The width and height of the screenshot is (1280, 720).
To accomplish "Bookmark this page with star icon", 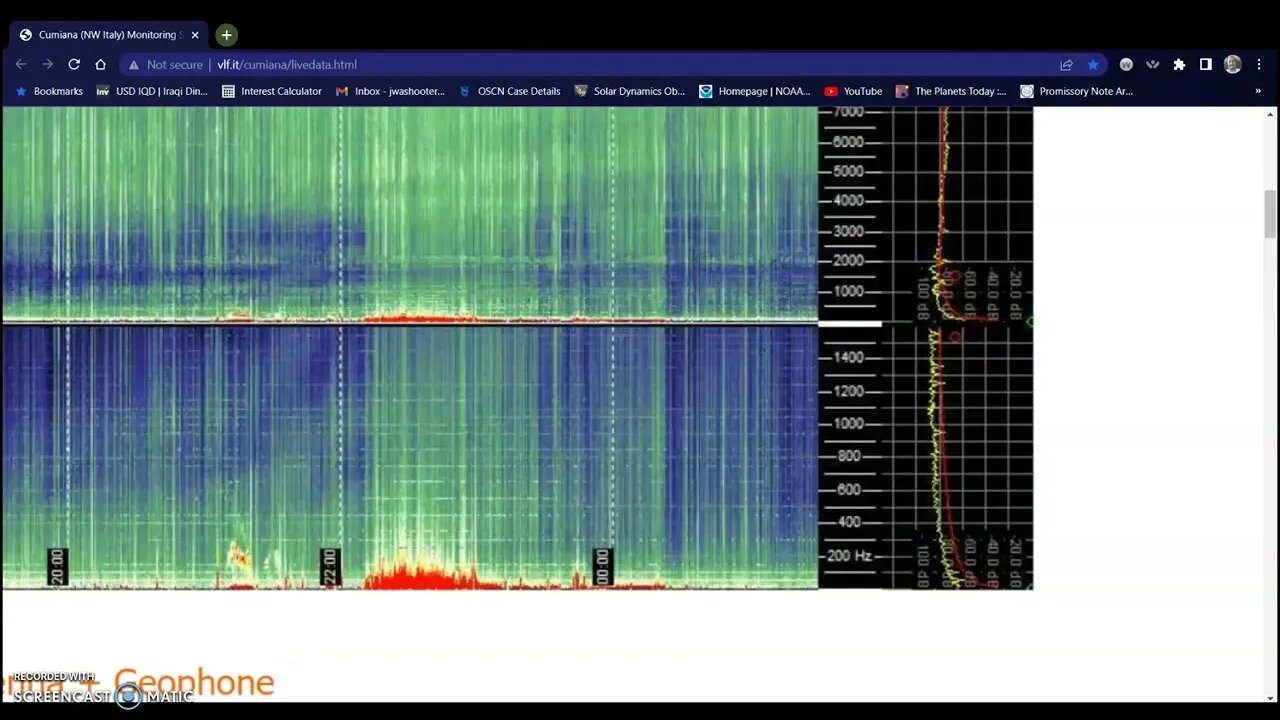I will [1093, 64].
